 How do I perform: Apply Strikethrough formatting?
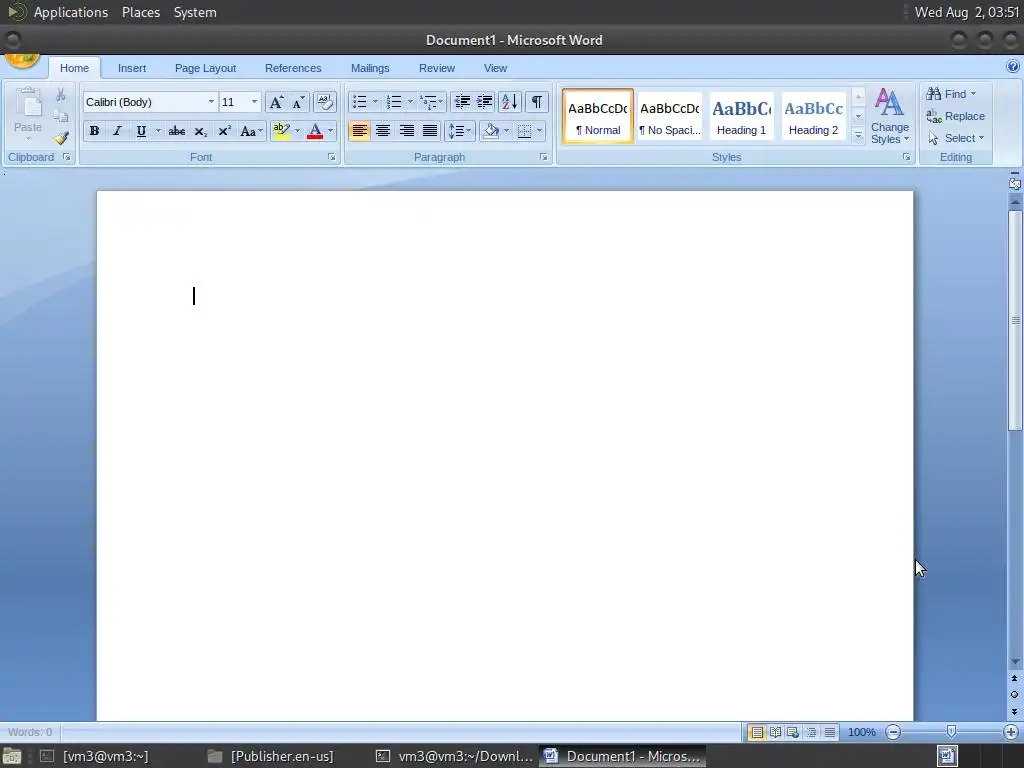[x=176, y=131]
